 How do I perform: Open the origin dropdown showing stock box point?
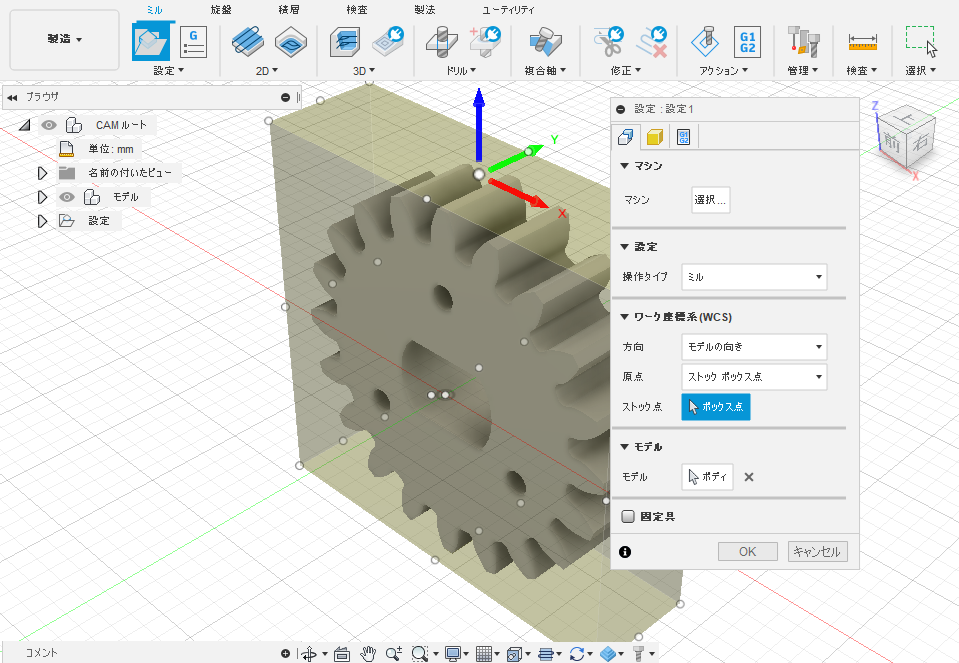[x=754, y=377]
